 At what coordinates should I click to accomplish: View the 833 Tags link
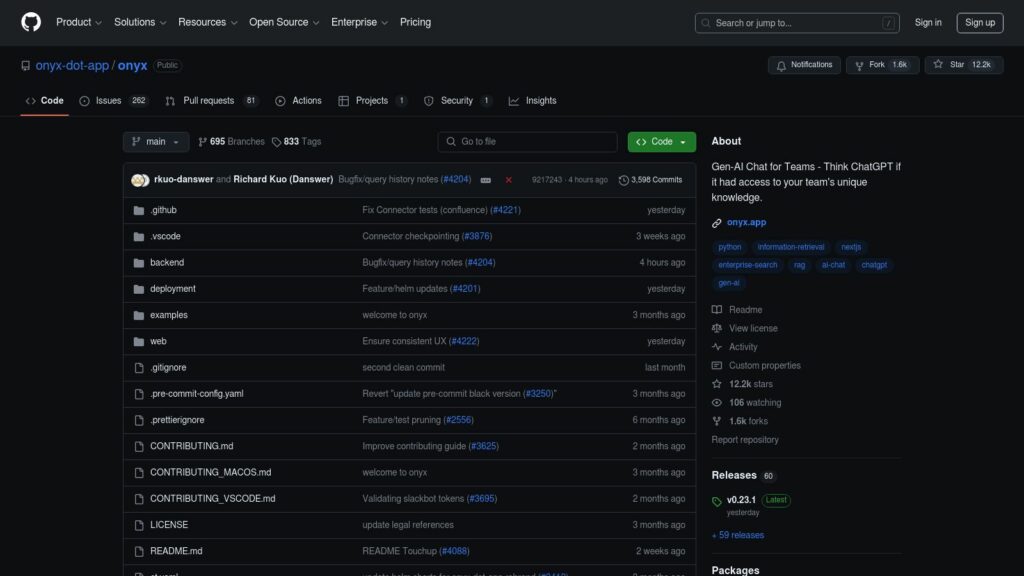(x=296, y=142)
